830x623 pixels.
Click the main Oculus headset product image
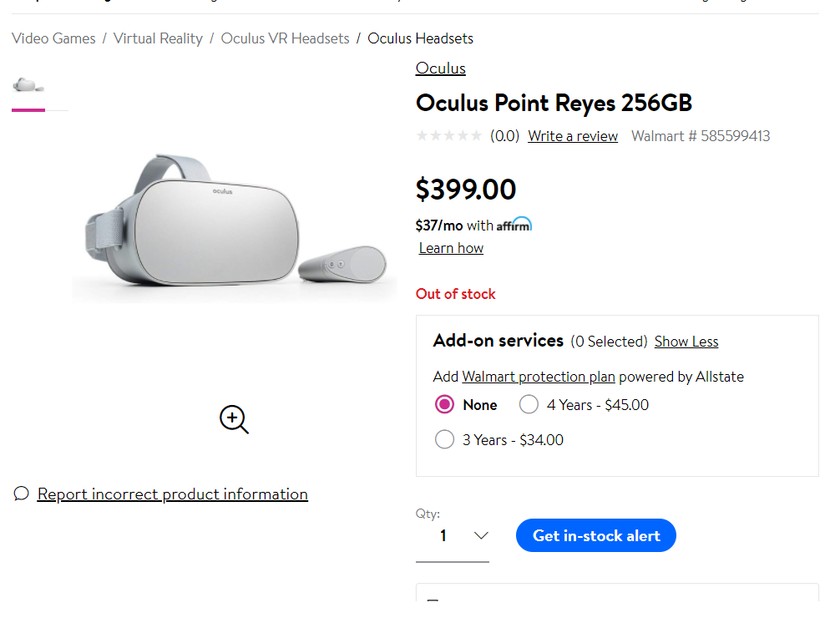pyautogui.click(x=234, y=226)
